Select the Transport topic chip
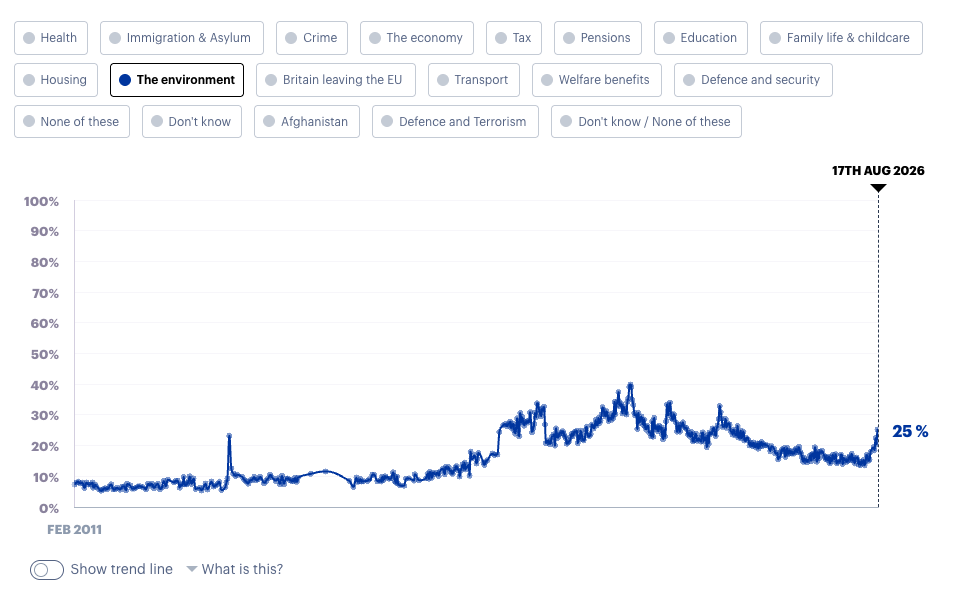The width and height of the screenshot is (959, 592). (473, 80)
